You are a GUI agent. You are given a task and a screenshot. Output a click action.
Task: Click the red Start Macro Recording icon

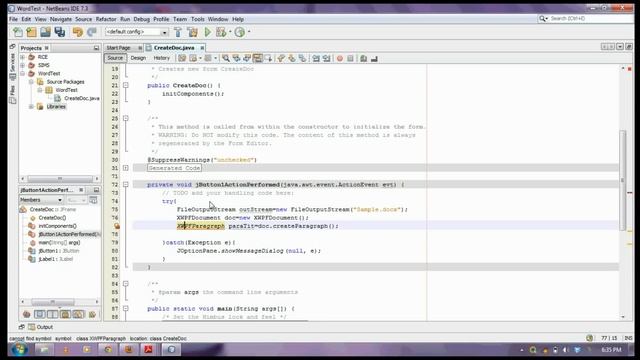(340, 58)
